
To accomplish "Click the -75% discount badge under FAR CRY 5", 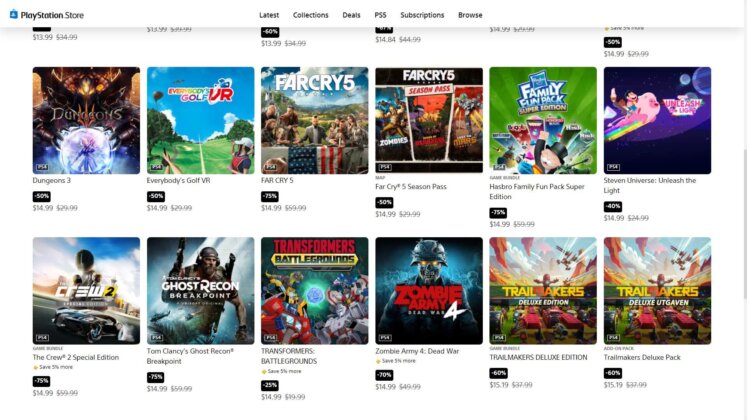I will tap(270, 196).
